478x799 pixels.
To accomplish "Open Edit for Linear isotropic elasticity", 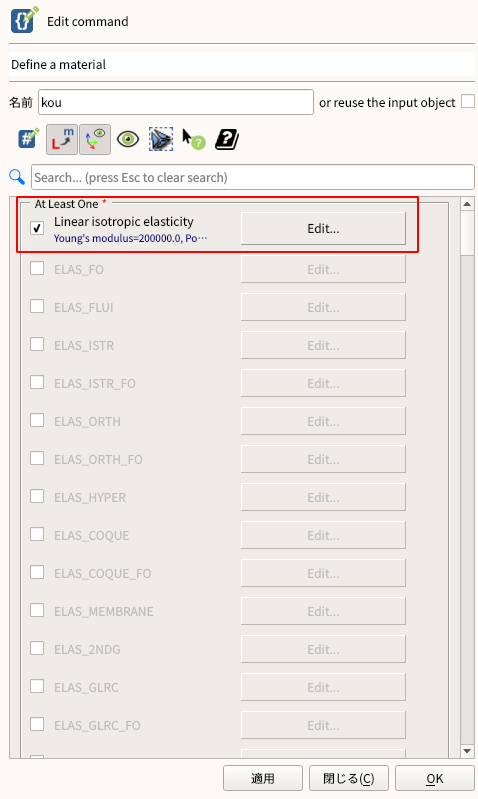I will tap(323, 228).
